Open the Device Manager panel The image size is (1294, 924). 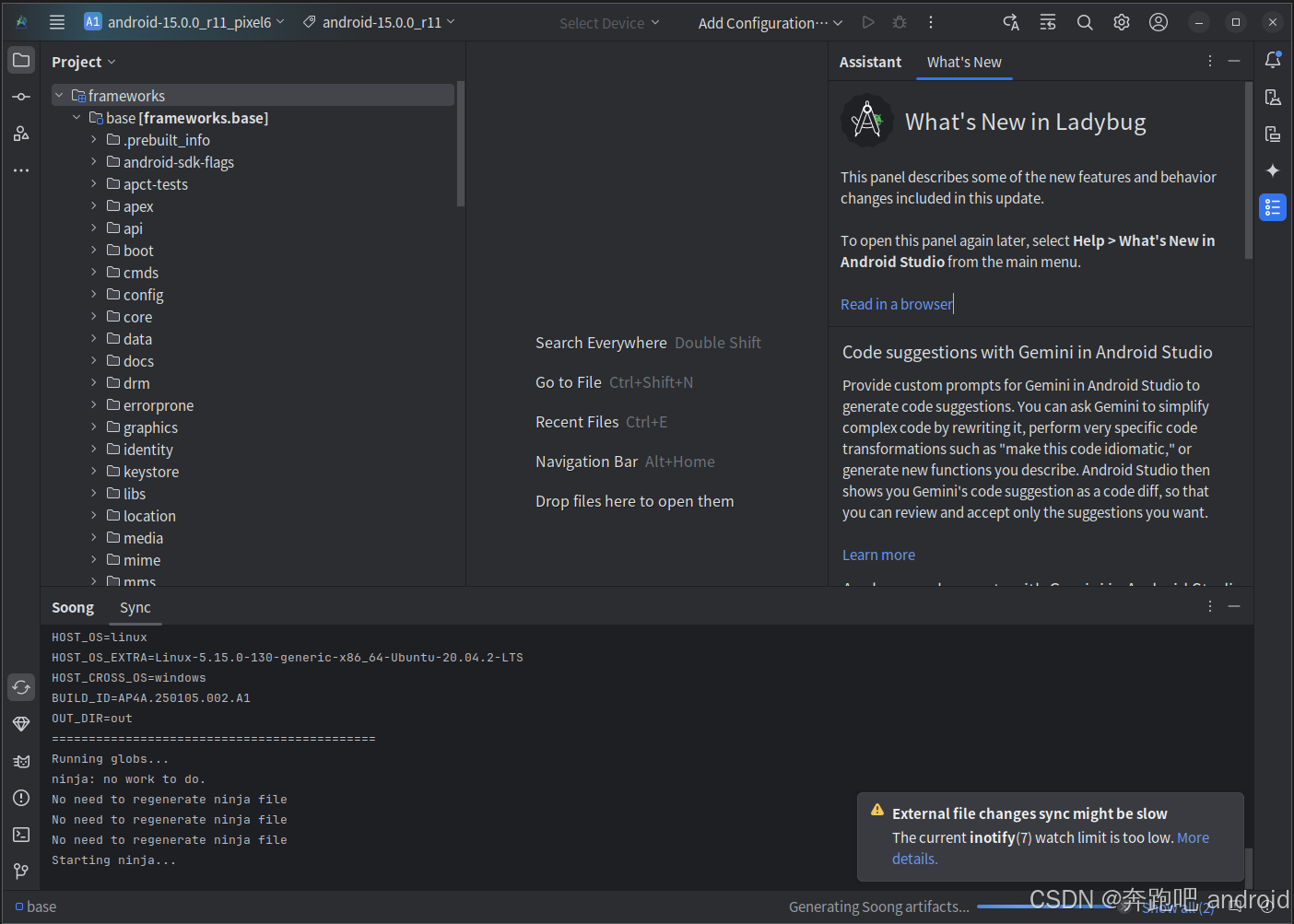pyautogui.click(x=1273, y=97)
